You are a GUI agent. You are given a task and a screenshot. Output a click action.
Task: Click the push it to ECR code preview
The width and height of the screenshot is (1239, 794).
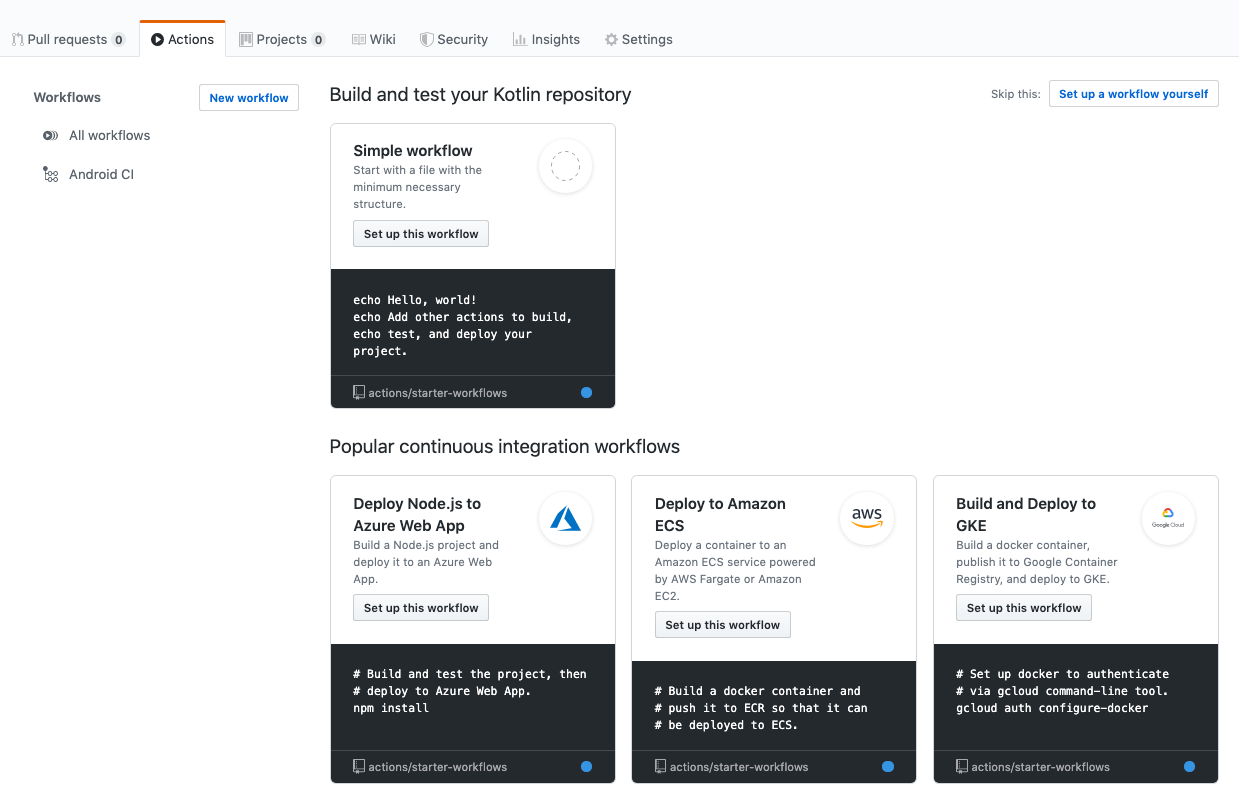tap(761, 708)
